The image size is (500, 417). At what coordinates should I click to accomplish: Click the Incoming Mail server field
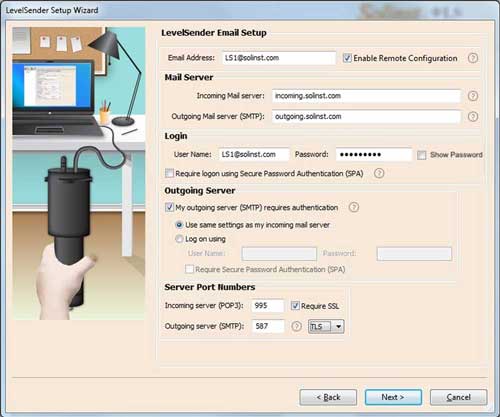coord(366,96)
